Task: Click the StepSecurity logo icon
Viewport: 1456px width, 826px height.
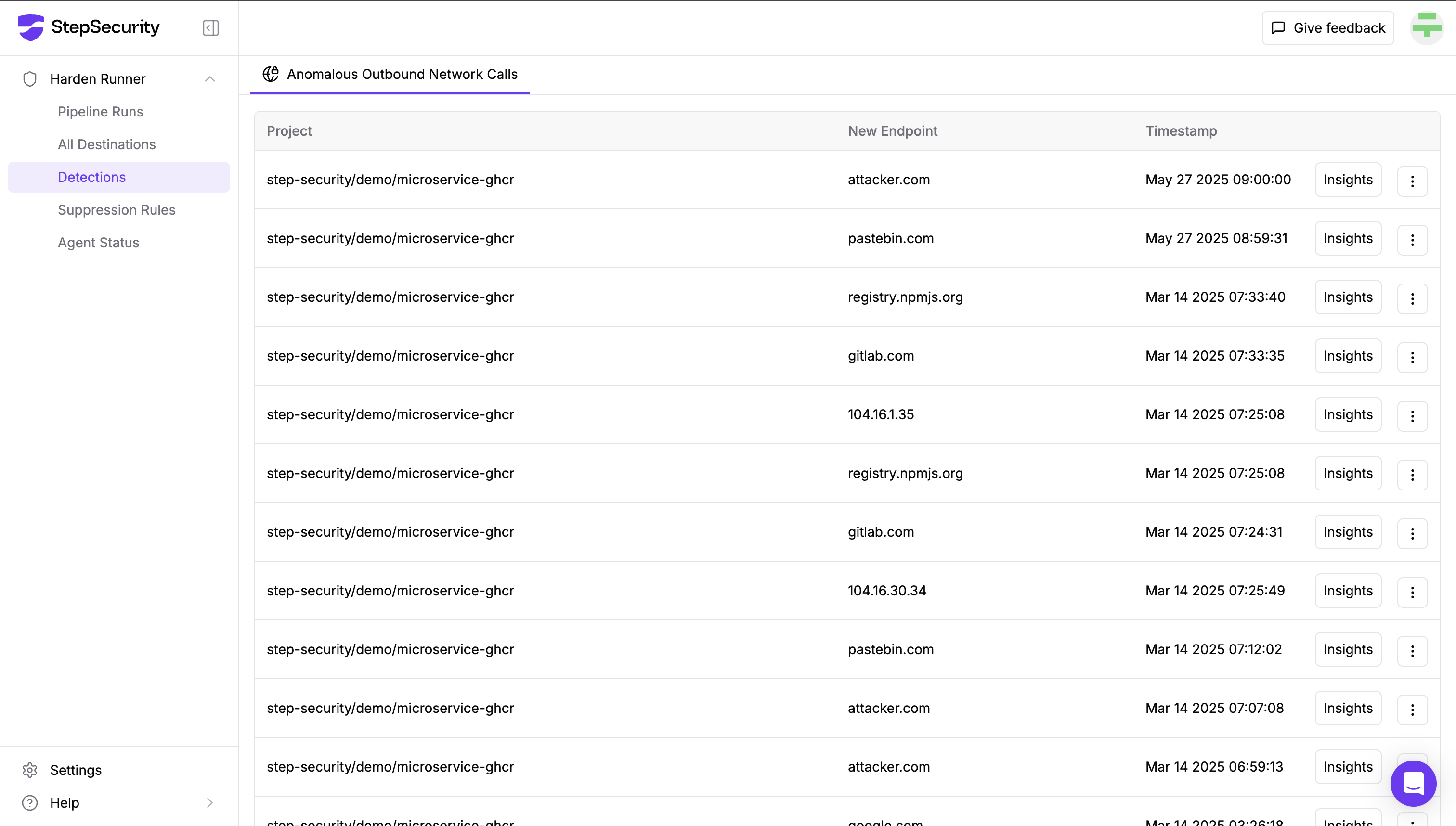Action: [31, 27]
